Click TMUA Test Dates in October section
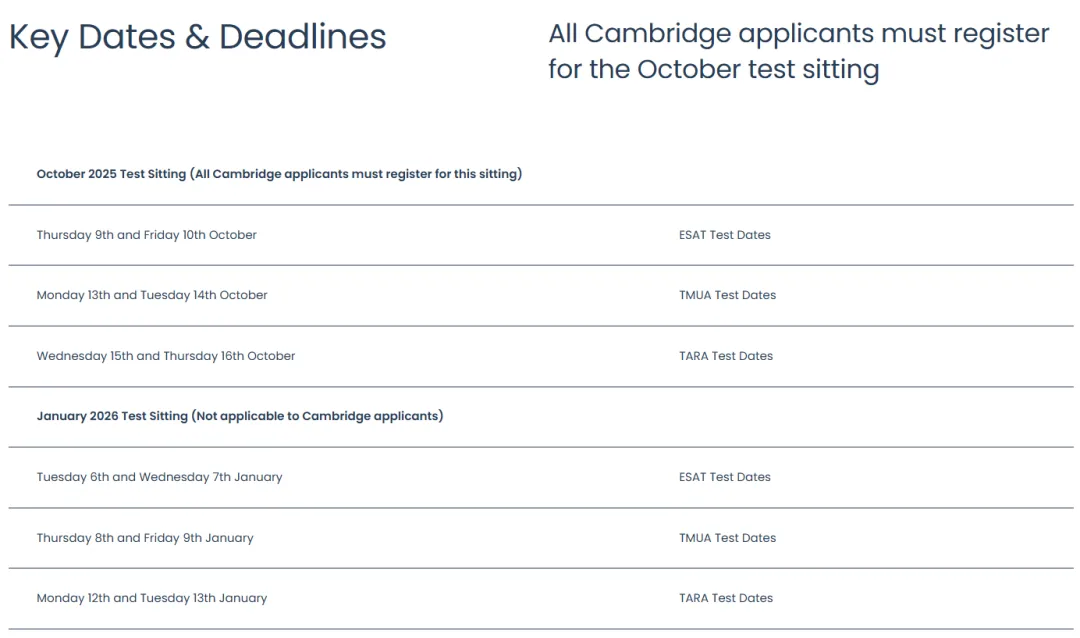The image size is (1080, 638). coord(727,295)
